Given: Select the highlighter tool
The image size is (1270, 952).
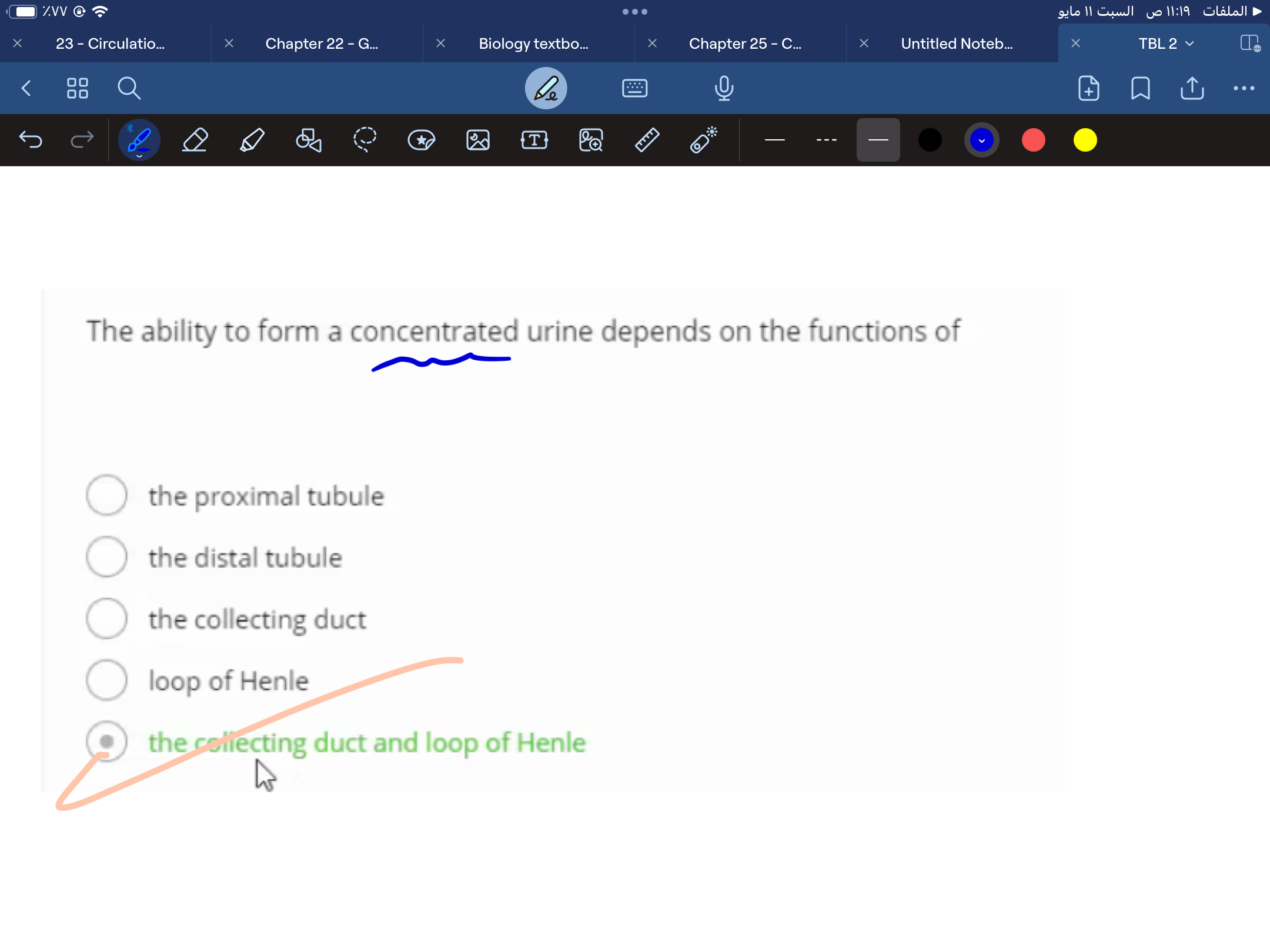Looking at the screenshot, I should pyautogui.click(x=252, y=140).
